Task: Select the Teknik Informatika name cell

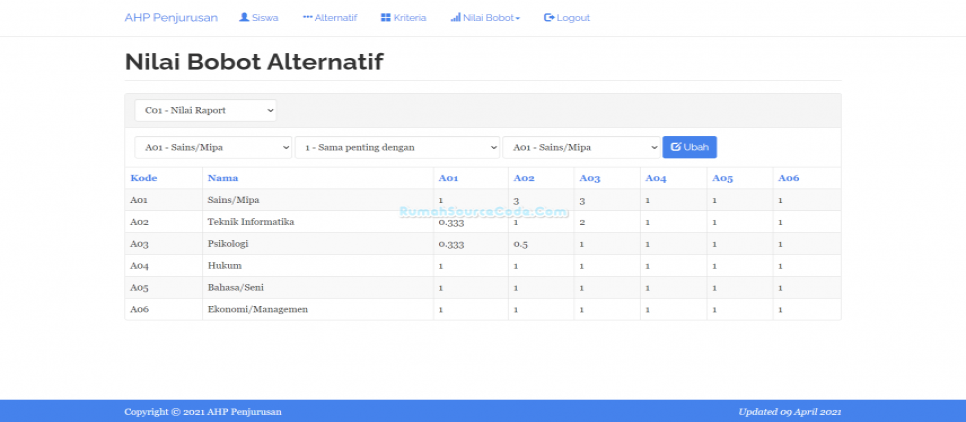Action: click(318, 222)
